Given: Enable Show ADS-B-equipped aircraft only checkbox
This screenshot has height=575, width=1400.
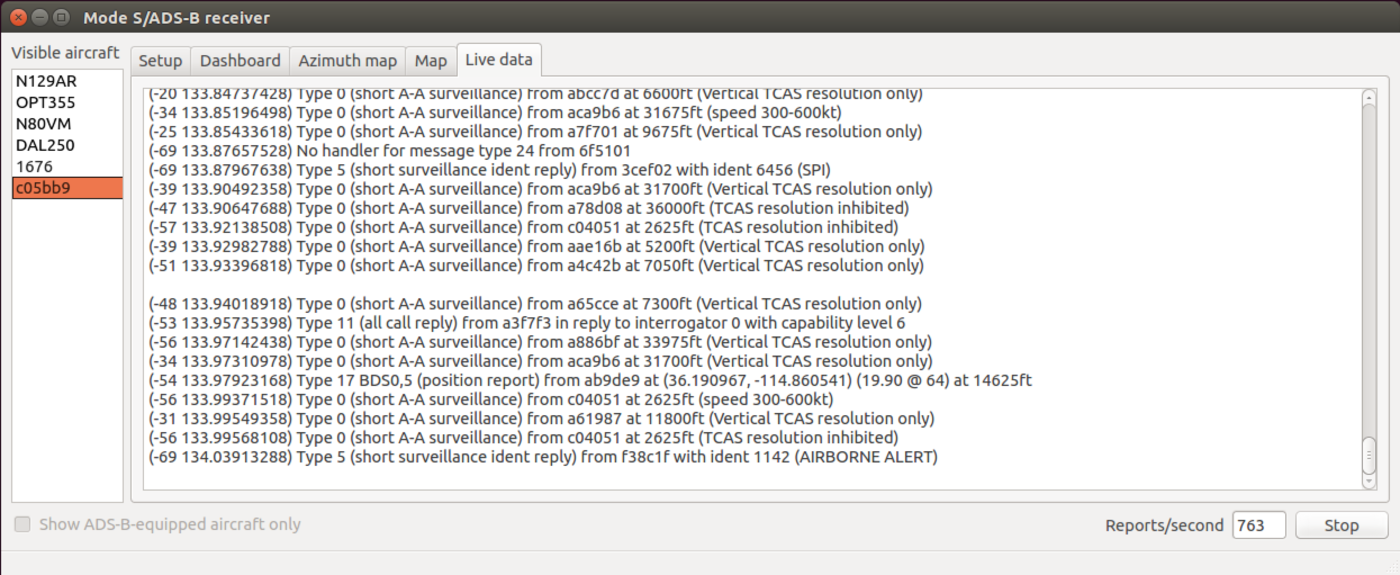Looking at the screenshot, I should point(22,524).
